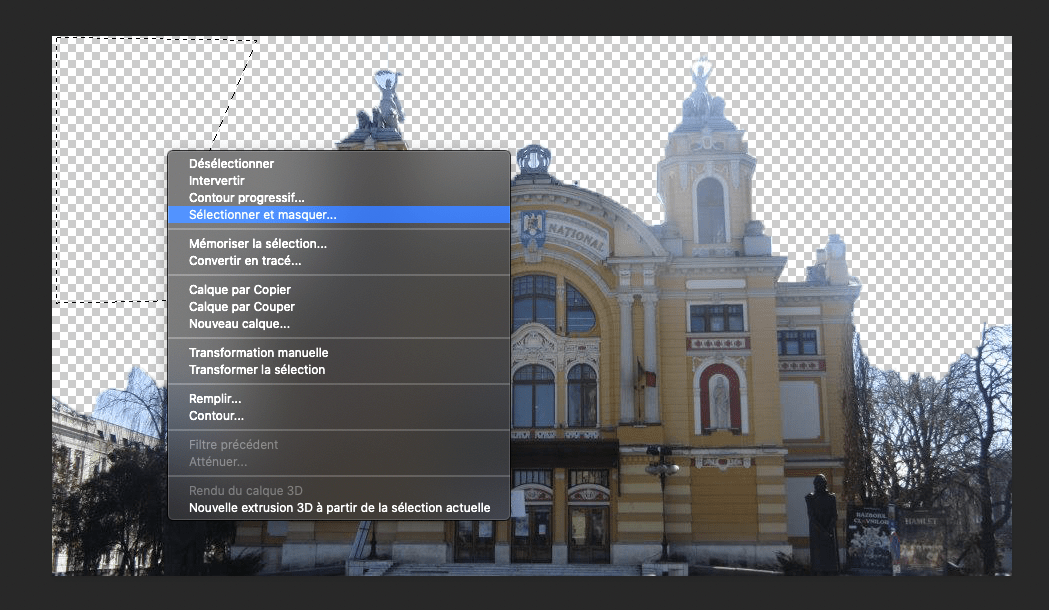Image resolution: width=1049 pixels, height=610 pixels.
Task: Choose Désélectionner from the context menu
Action: (x=230, y=163)
